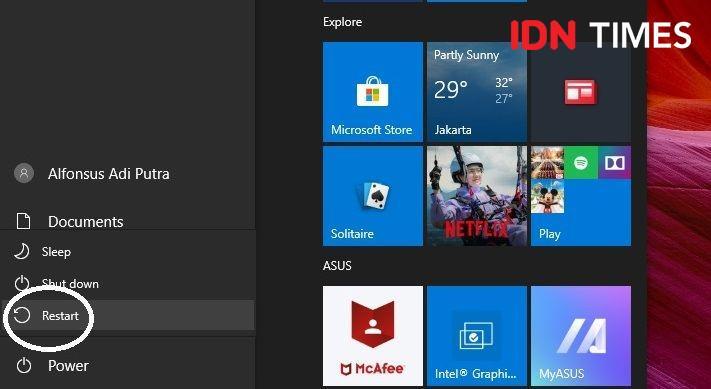Open the Play tile group label
Viewport: 711px width, 389px height.
point(550,234)
